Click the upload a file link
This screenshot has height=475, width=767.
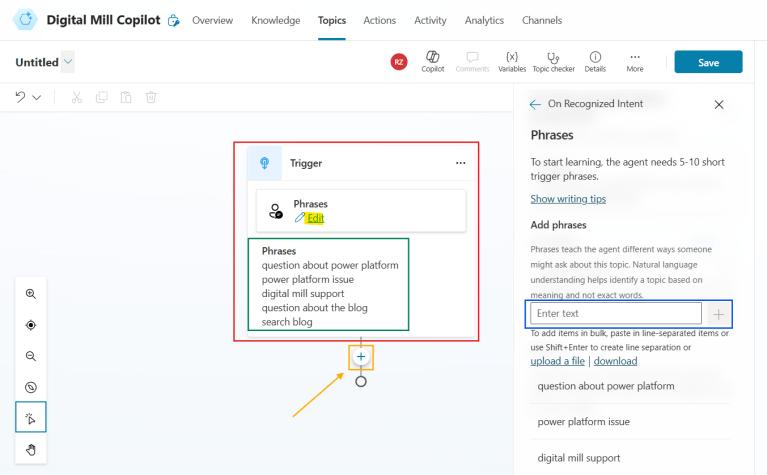(x=557, y=361)
